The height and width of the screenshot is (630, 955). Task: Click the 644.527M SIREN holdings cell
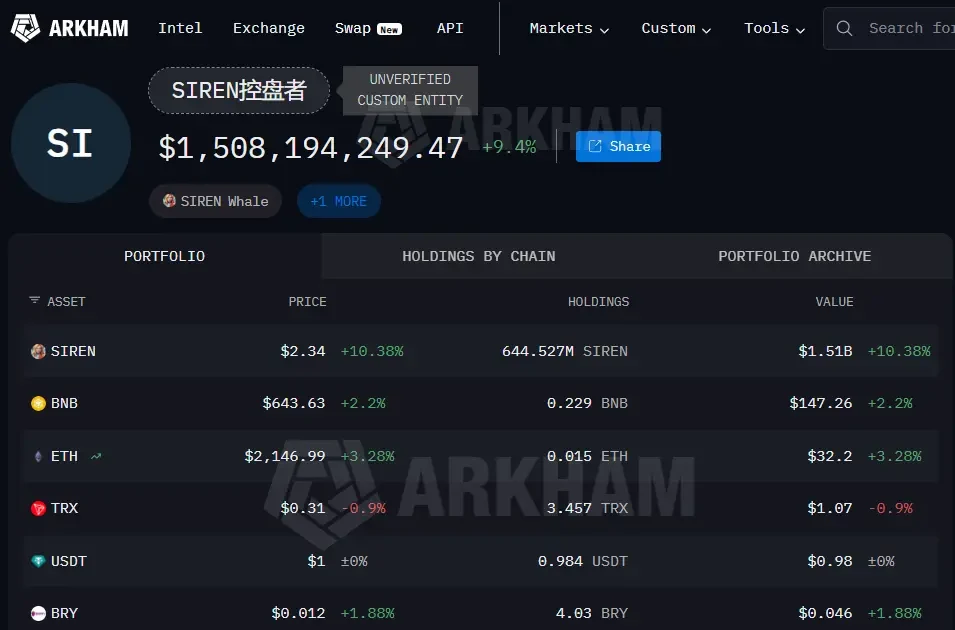click(565, 351)
